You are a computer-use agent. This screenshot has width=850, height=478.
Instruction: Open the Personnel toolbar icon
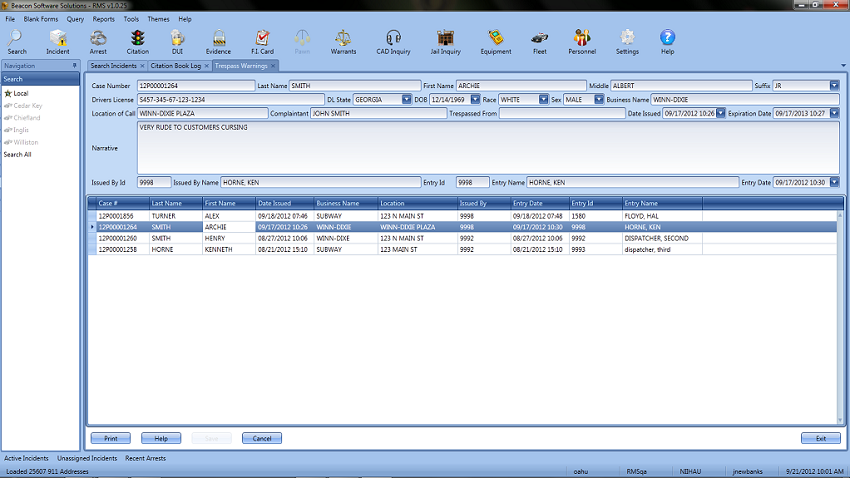tap(582, 39)
